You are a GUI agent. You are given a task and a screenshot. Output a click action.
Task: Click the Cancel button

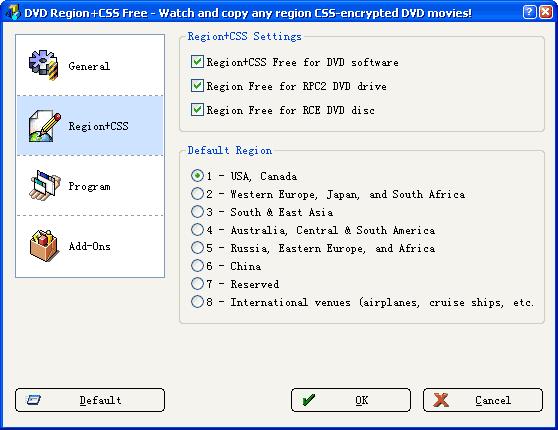pyautogui.click(x=483, y=400)
